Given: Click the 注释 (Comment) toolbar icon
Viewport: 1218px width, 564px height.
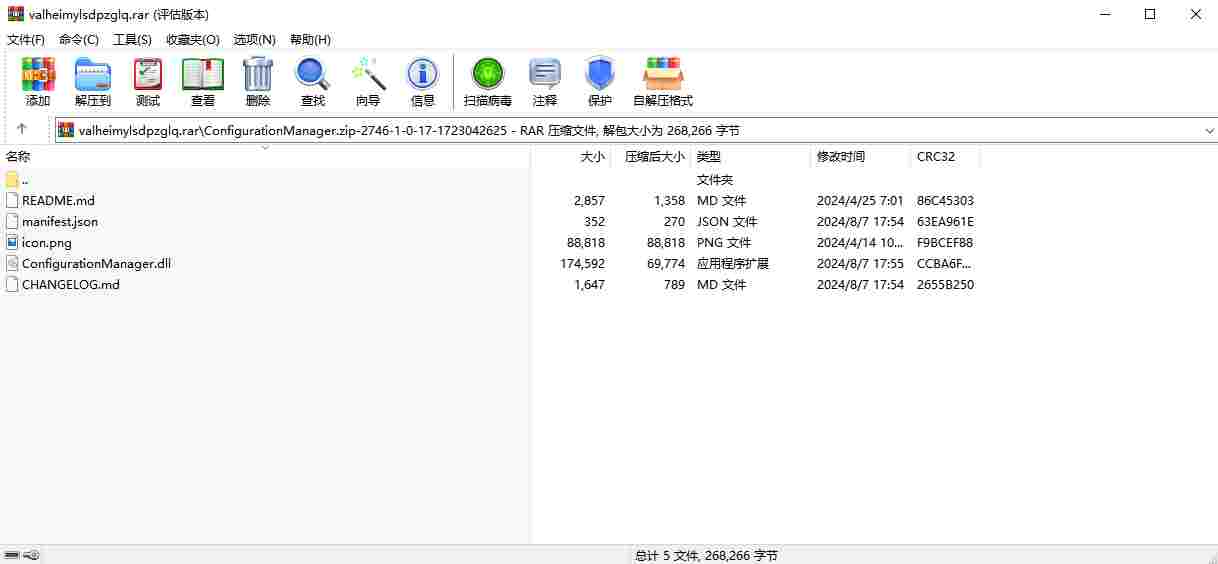Looking at the screenshot, I should coord(545,74).
